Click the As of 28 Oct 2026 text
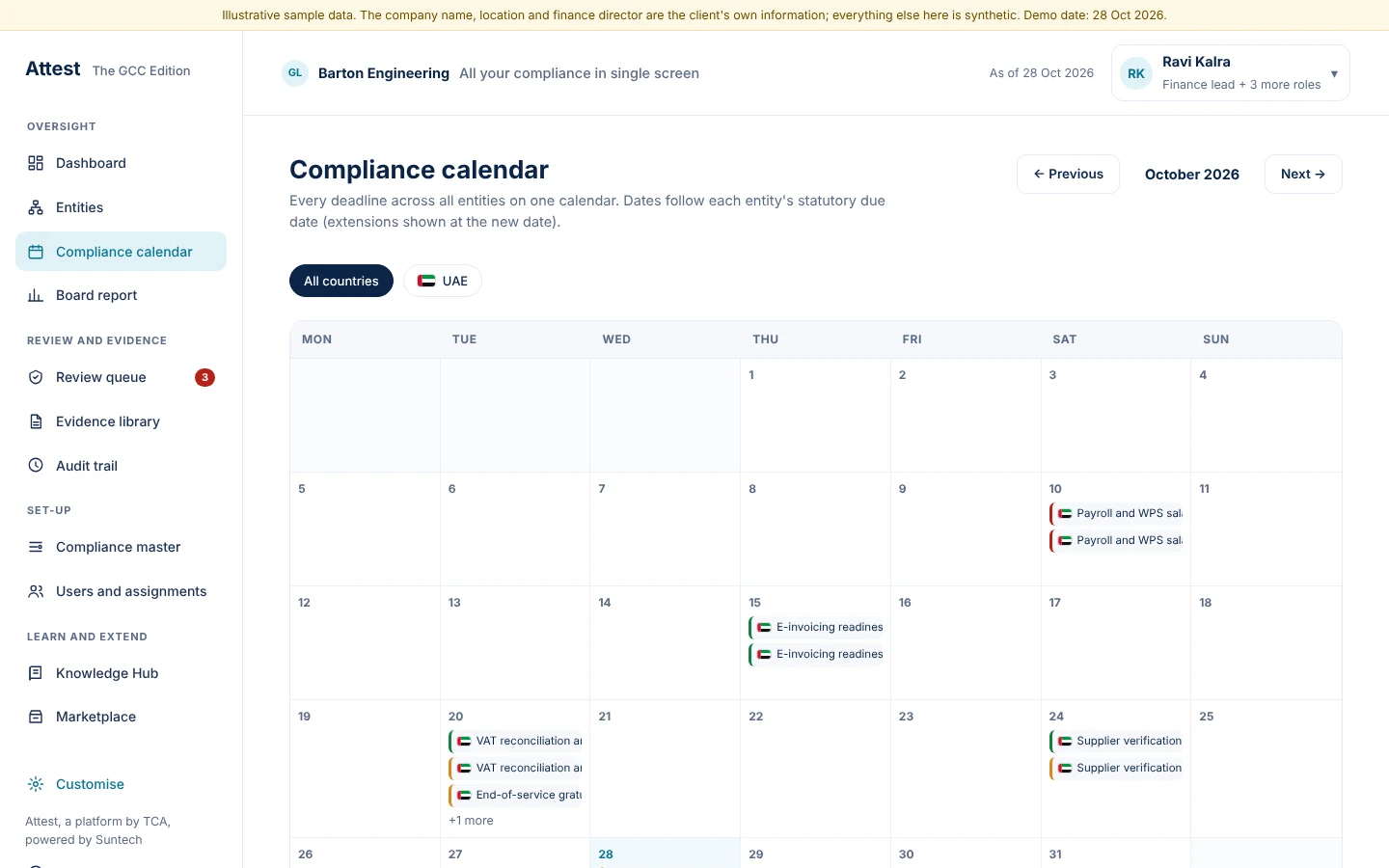Viewport: 1389px width, 868px height. pyautogui.click(x=1042, y=73)
